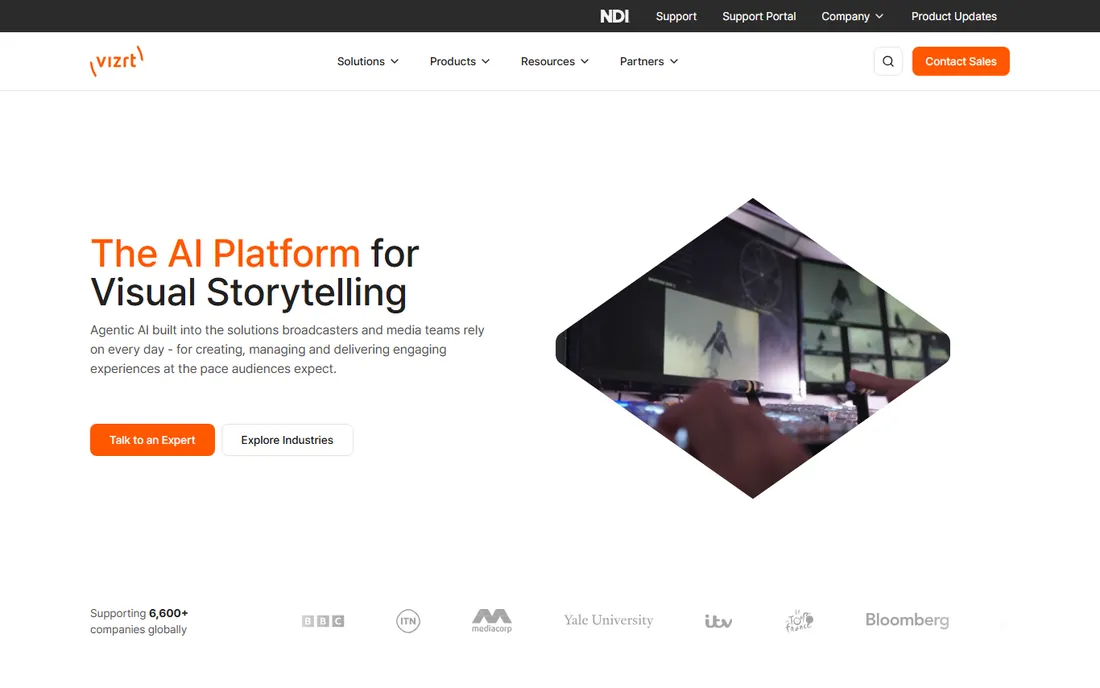The image size is (1100, 688).
Task: Open the search magnifier icon
Action: tap(887, 61)
